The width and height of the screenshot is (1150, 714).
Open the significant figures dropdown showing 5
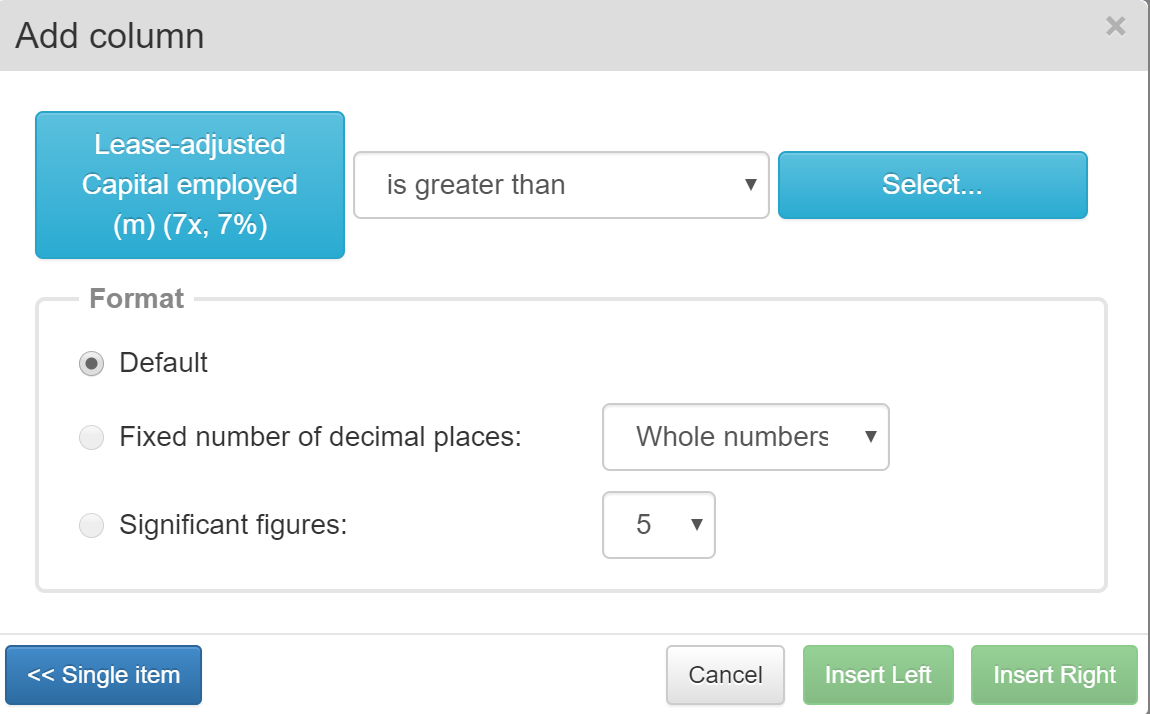tap(659, 525)
